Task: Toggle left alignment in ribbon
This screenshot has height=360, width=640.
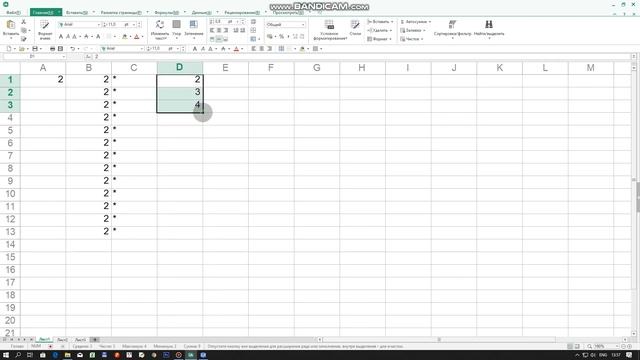Action: click(212, 31)
